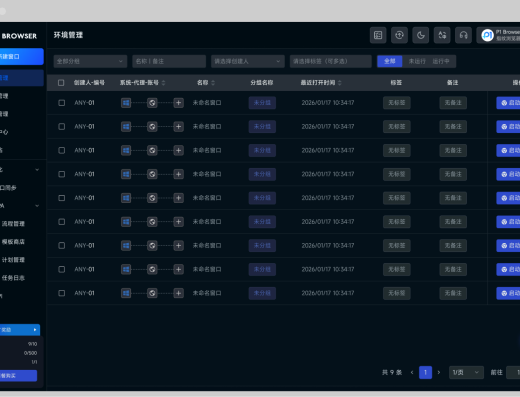
Task: Tick the select-all checkbox in table header
Action: pos(61,83)
